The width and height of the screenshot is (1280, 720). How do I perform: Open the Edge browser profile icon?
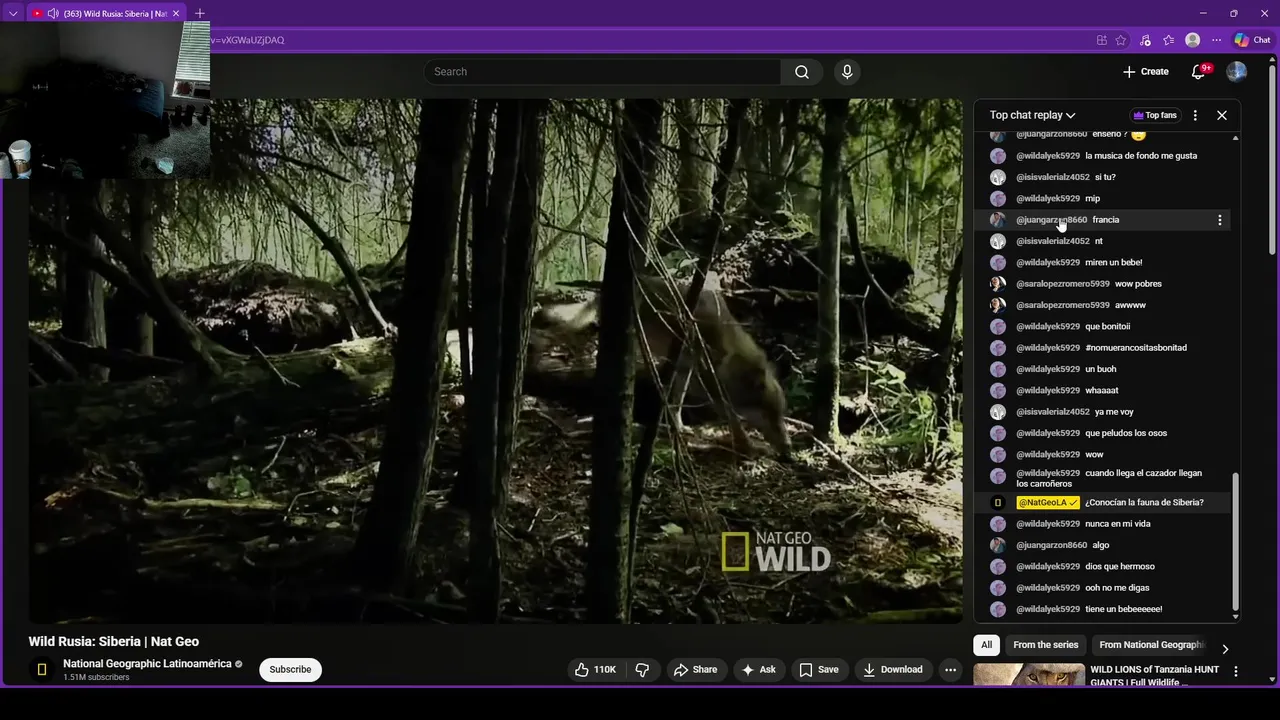point(1192,40)
